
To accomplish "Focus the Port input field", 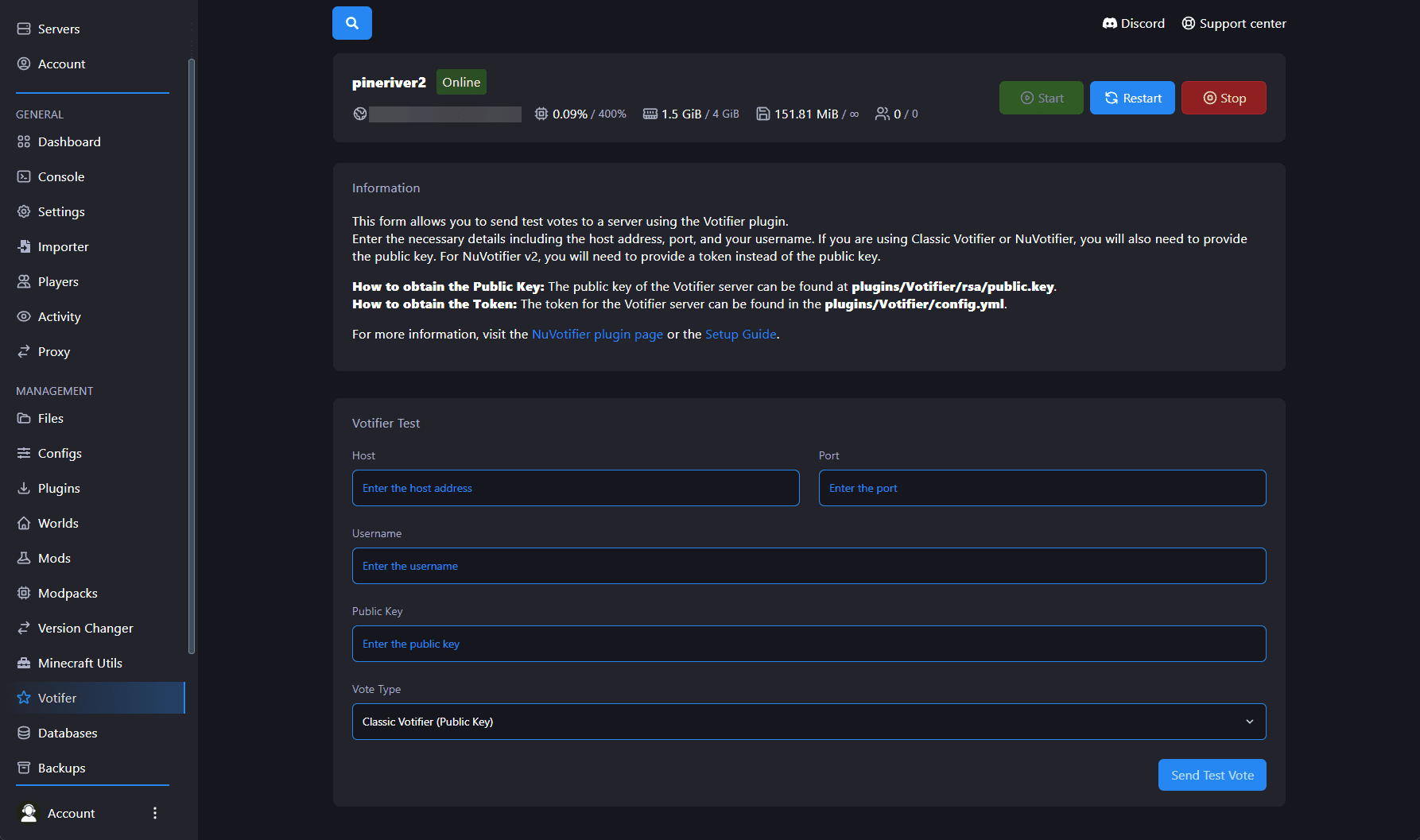I will point(1042,488).
